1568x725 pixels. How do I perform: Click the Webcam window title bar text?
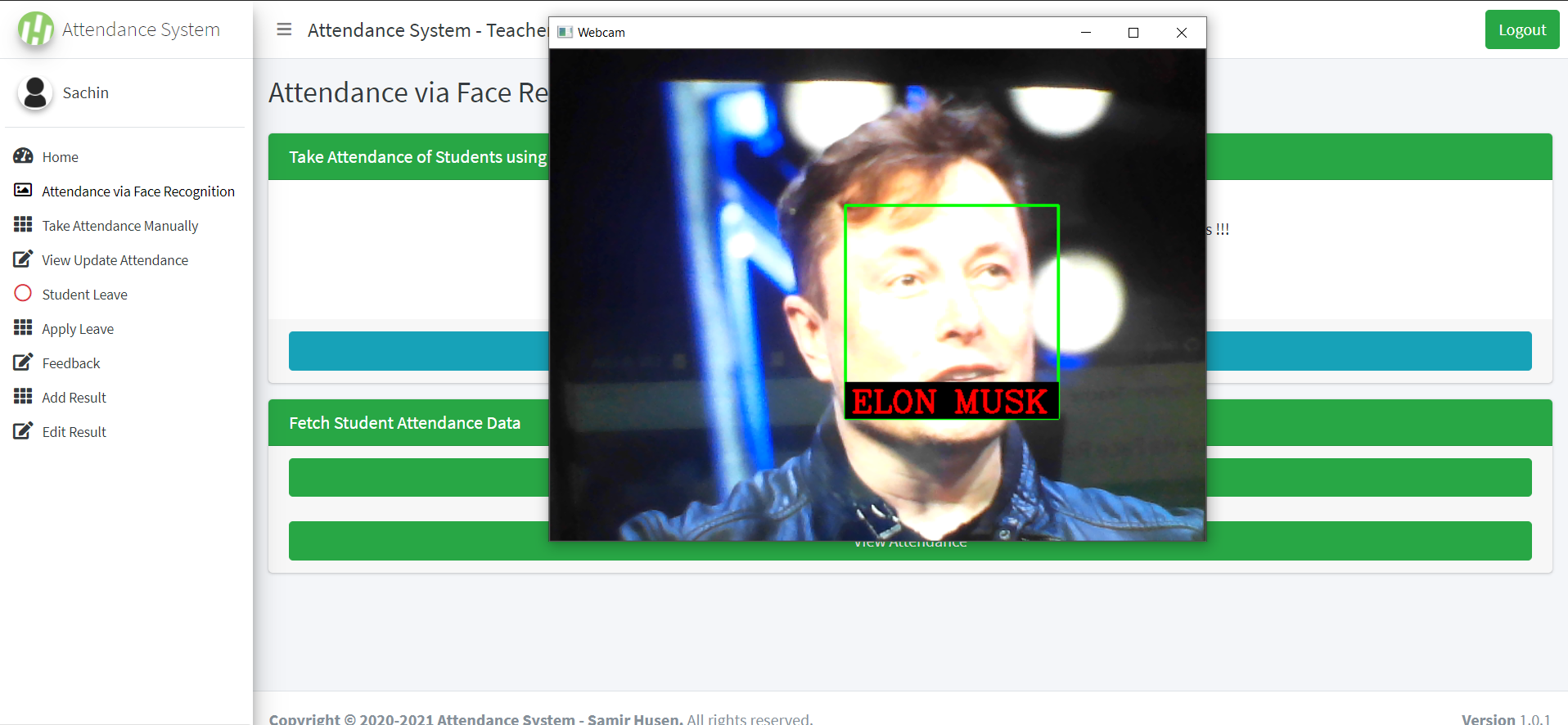tap(602, 32)
